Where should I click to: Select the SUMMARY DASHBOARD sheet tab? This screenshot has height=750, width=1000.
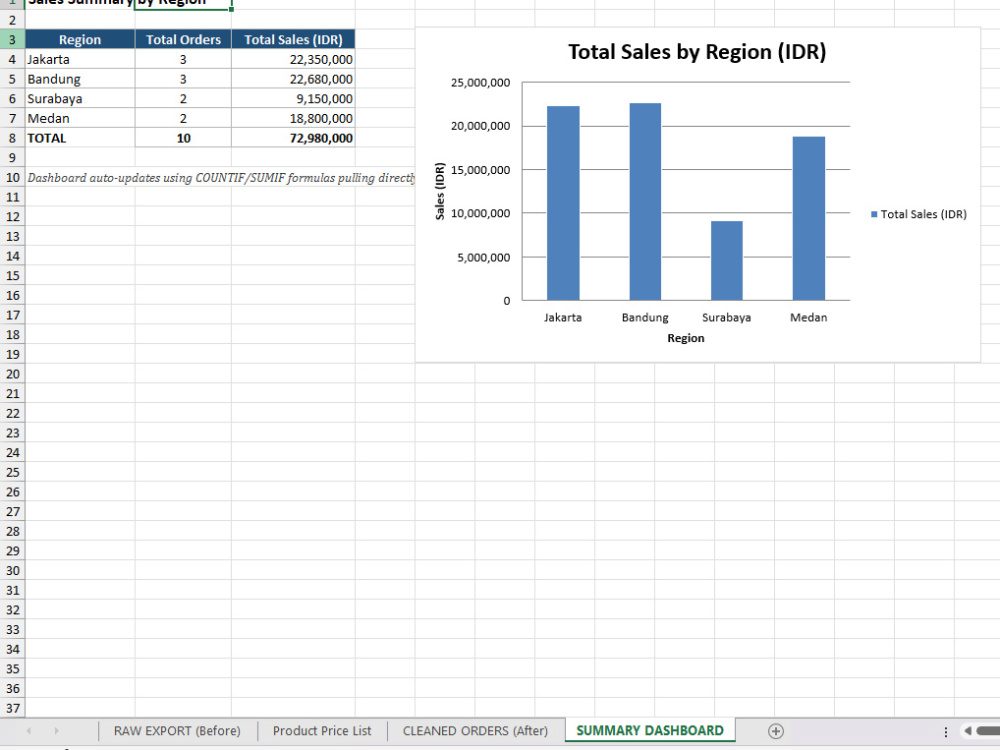tap(650, 730)
